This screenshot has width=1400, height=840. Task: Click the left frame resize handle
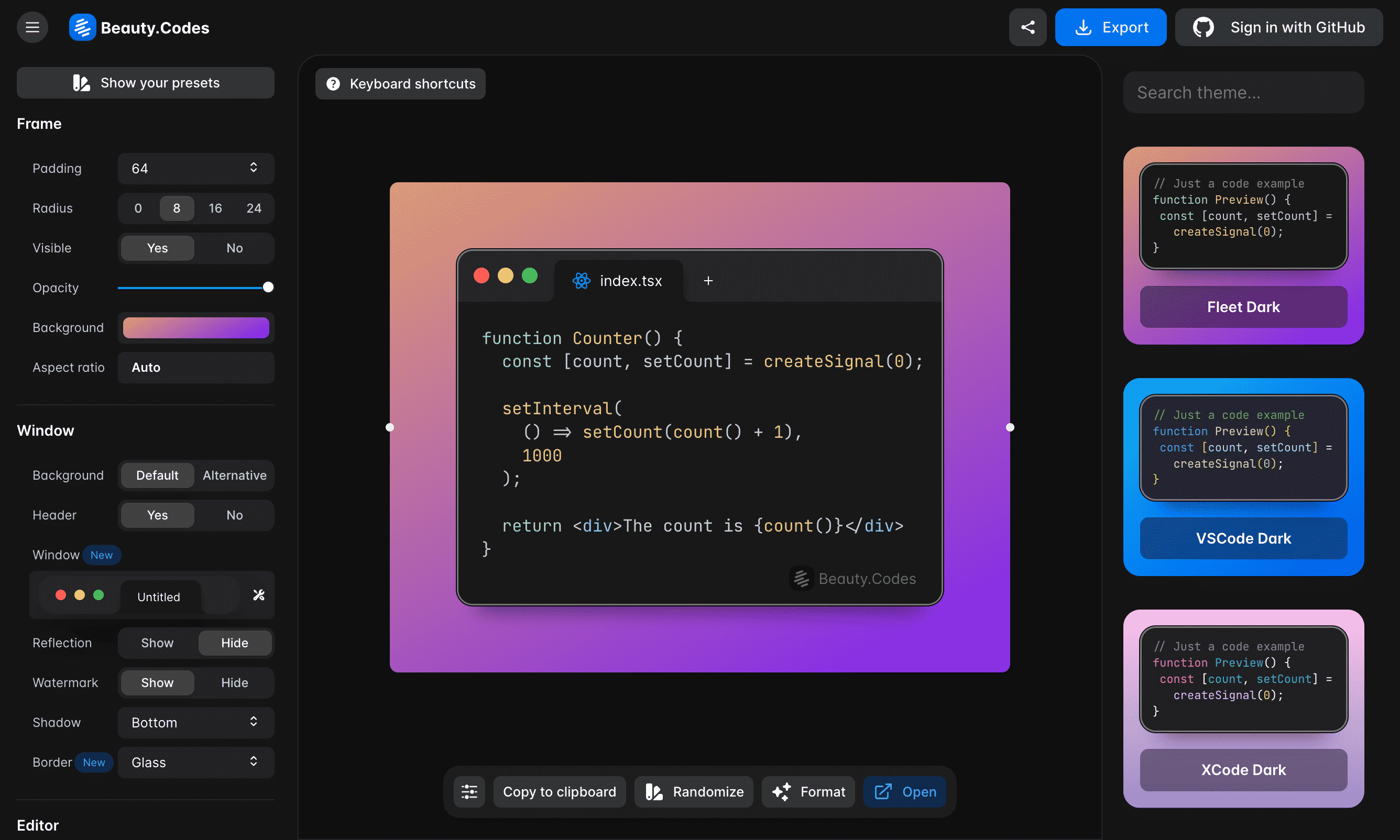tap(390, 427)
